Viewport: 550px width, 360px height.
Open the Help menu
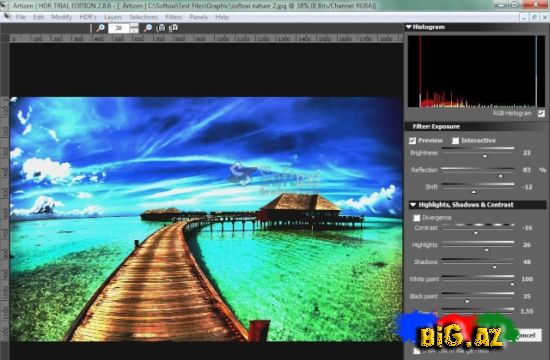222,17
